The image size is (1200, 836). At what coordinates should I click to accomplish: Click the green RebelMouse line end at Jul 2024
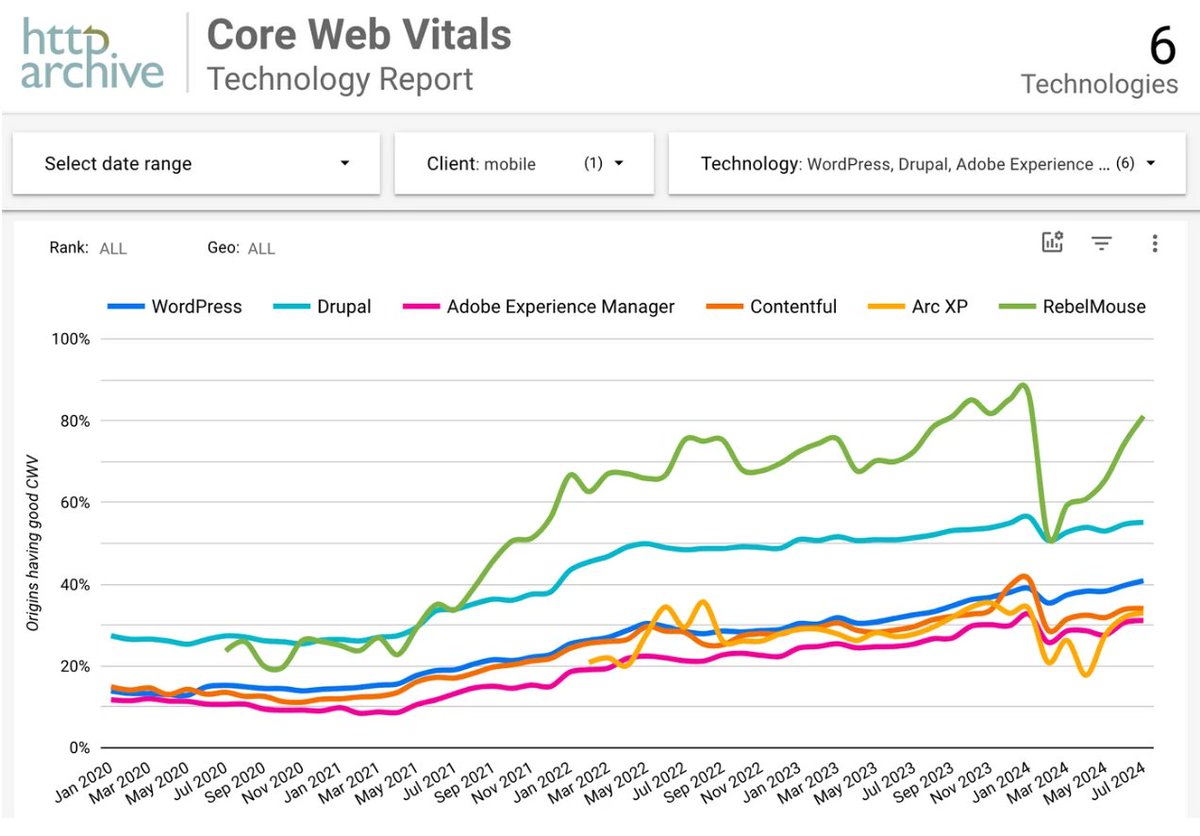1142,418
